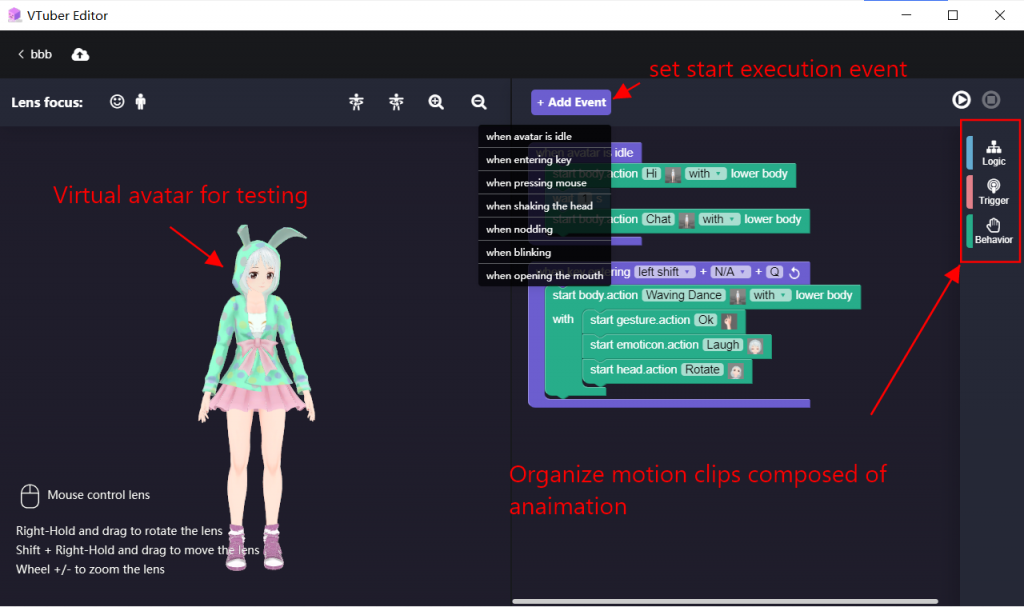1024x607 pixels.
Task: Choose 'when avatar is idle' event
Action: coord(545,137)
